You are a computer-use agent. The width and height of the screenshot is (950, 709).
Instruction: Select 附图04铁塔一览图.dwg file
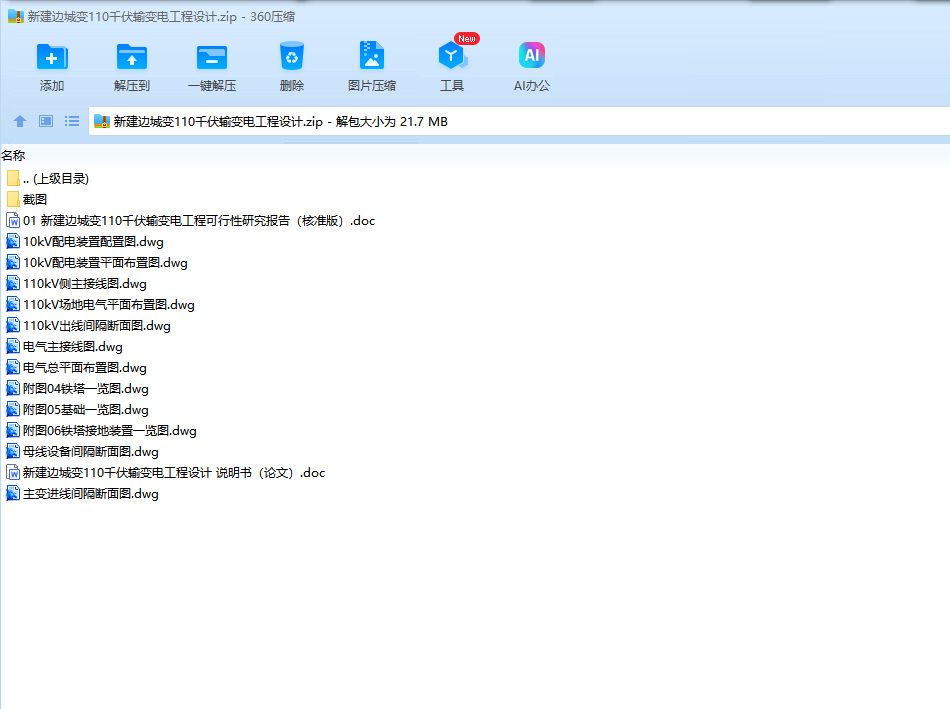[x=78, y=388]
